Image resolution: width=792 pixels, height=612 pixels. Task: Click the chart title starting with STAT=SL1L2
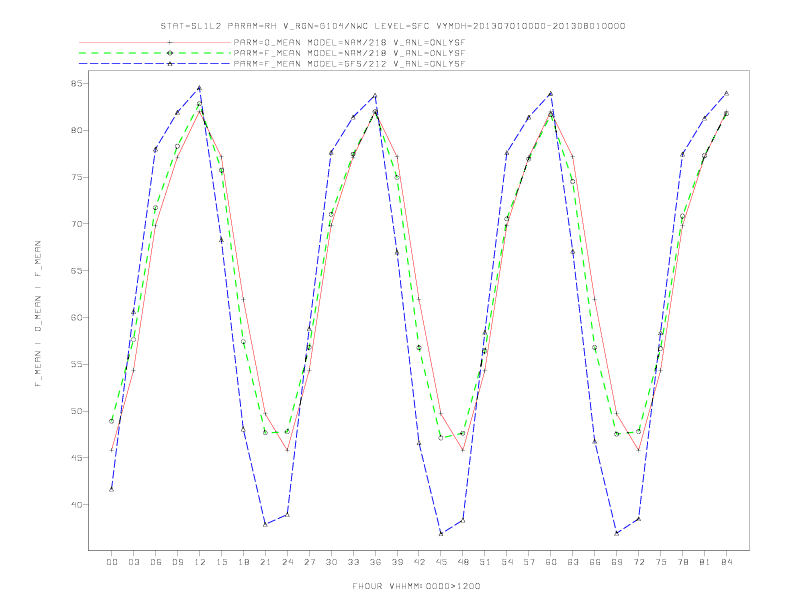393,26
